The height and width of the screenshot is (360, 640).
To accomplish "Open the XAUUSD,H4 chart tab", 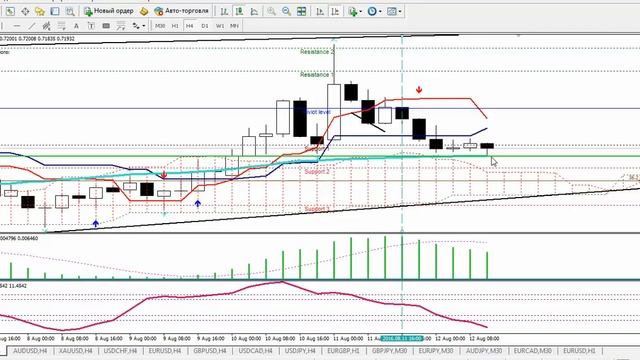I will 76,351.
